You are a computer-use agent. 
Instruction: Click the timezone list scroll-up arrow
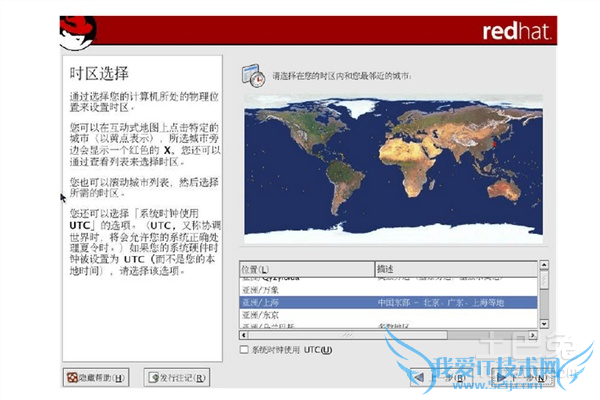[x=544, y=265]
